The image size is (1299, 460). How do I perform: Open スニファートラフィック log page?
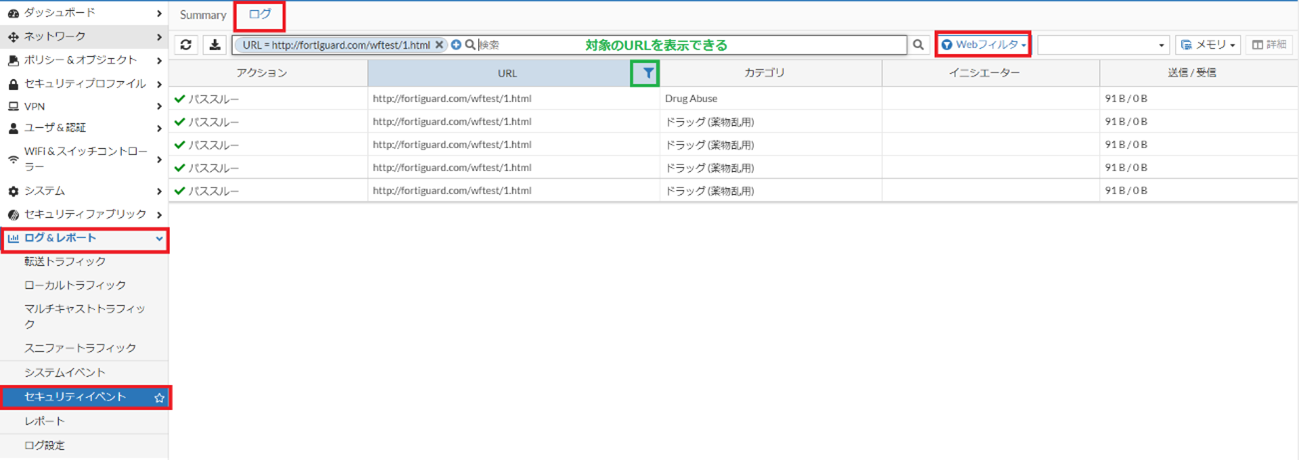pos(80,348)
